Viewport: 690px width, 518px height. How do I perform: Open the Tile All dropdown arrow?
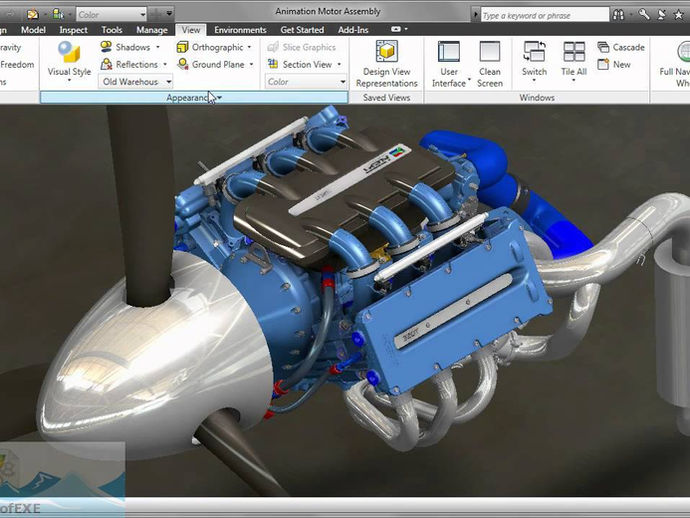[574, 81]
